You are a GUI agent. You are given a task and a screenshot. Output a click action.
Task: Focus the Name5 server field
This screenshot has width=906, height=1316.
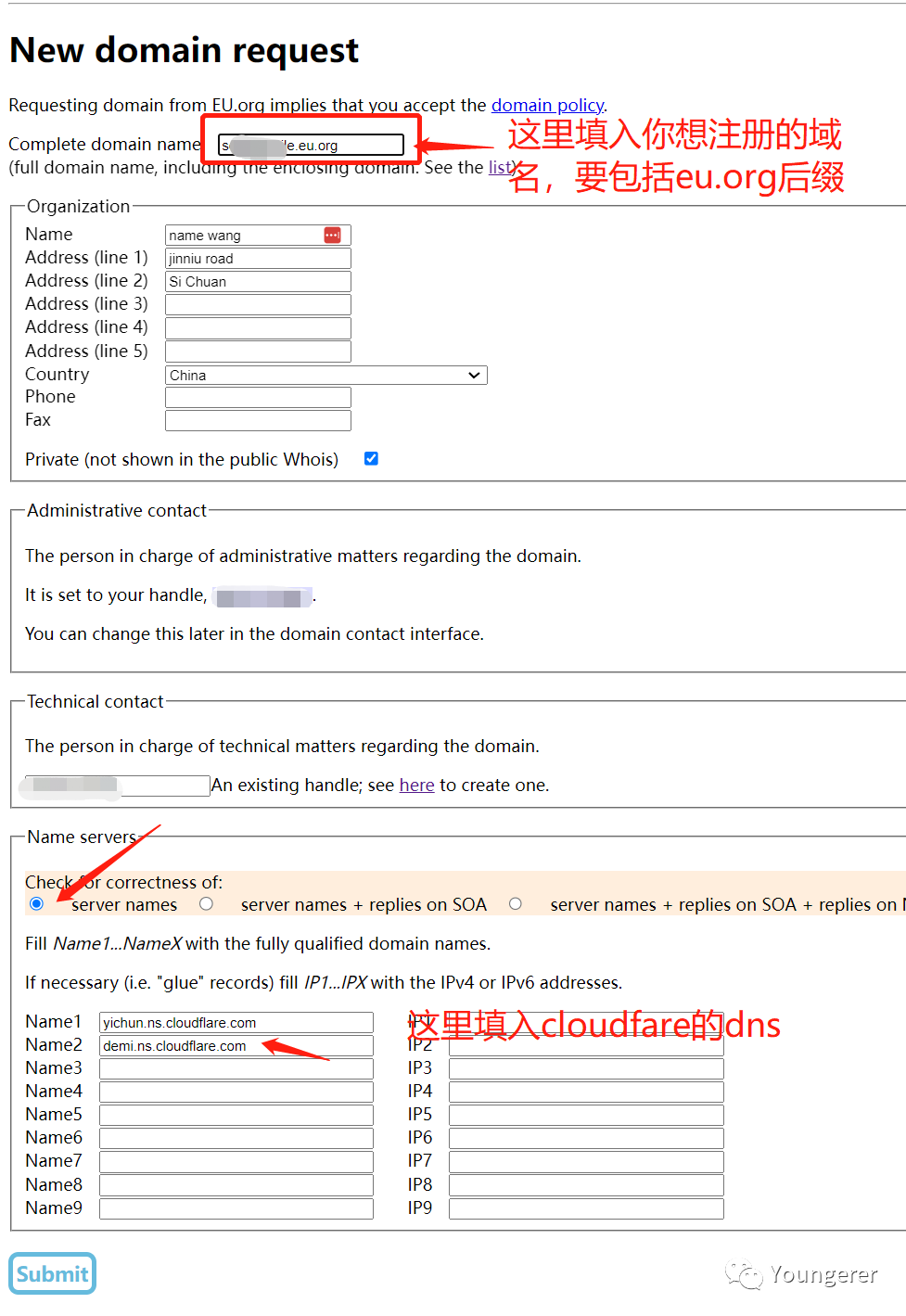coord(236,1115)
